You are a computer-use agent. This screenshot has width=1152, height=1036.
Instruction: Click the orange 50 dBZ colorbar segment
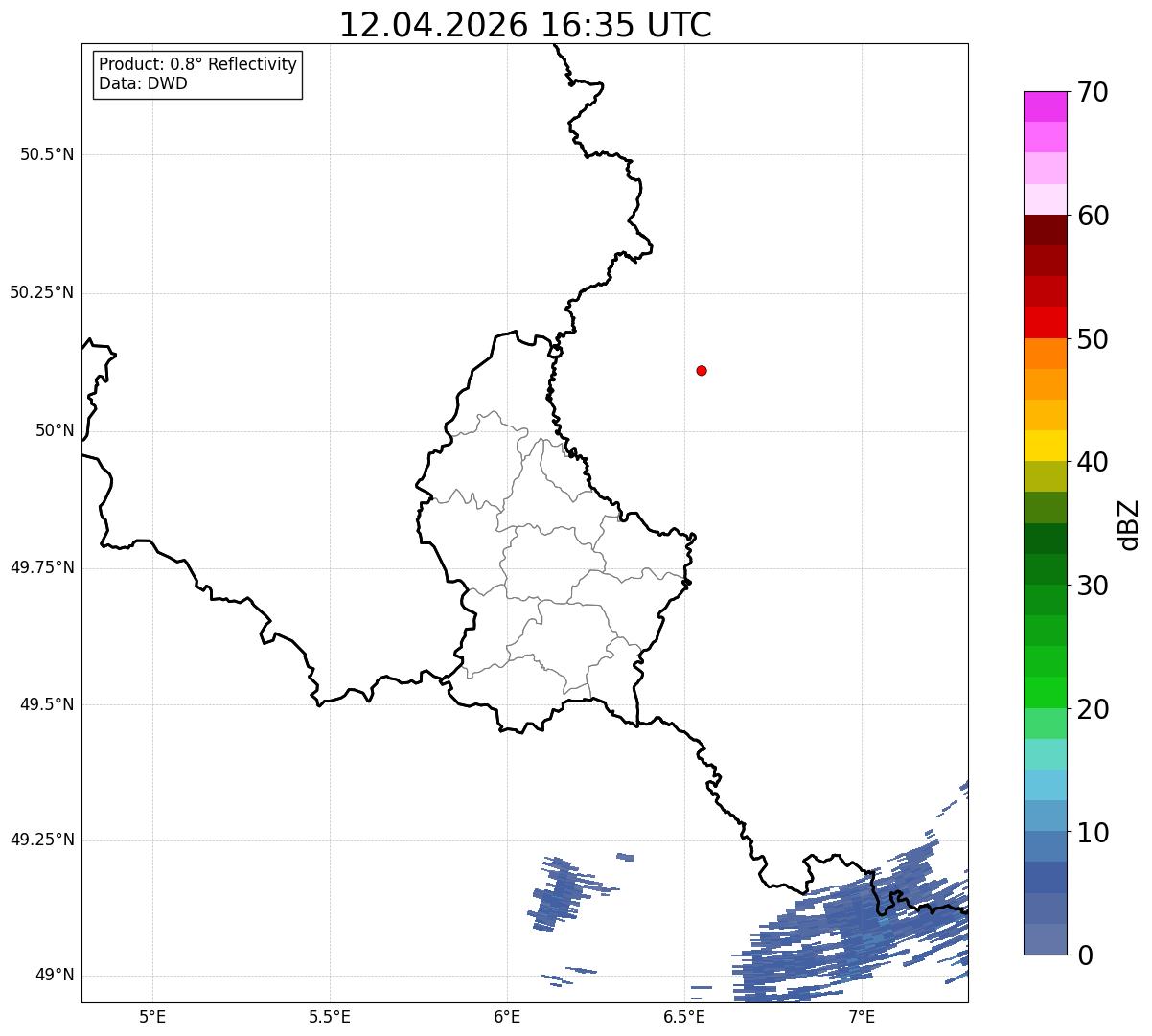(x=1045, y=354)
